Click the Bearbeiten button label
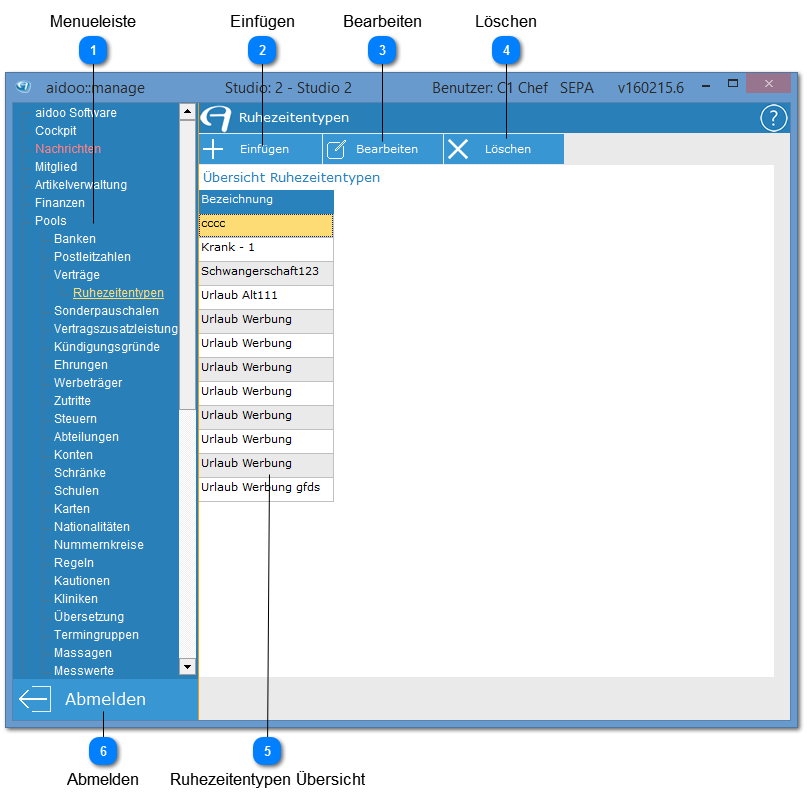807x805 pixels. coord(387,149)
